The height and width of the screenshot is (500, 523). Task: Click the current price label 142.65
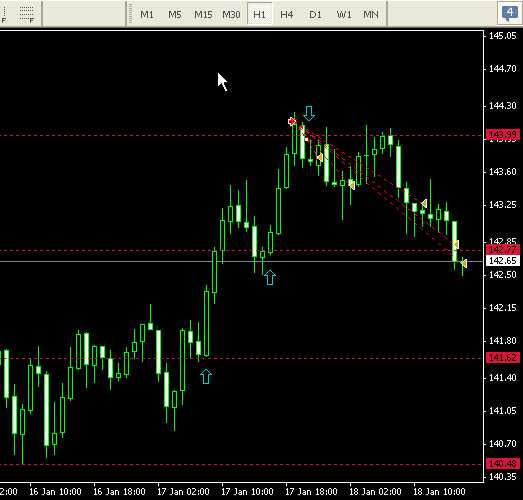(503, 261)
